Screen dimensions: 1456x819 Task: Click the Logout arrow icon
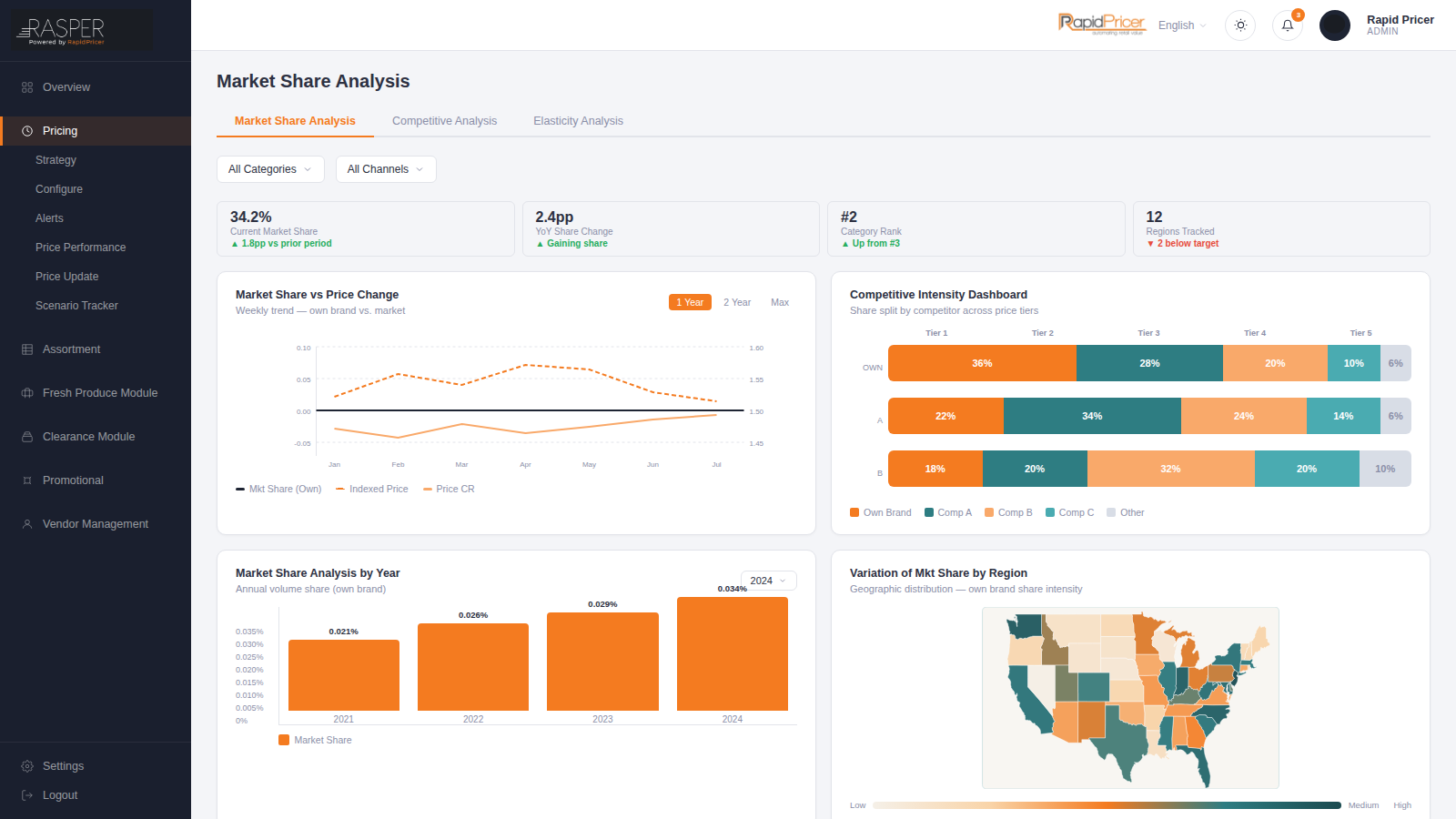pyautogui.click(x=27, y=795)
